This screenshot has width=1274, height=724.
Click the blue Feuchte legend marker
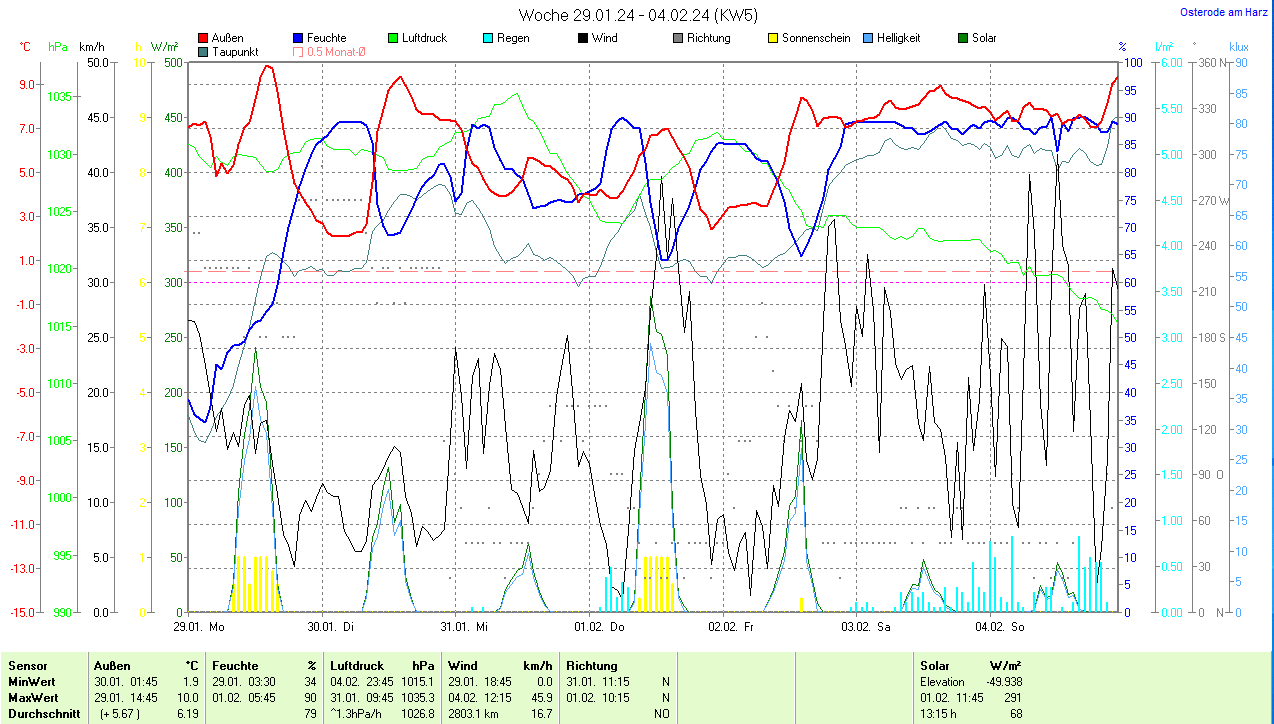(299, 38)
